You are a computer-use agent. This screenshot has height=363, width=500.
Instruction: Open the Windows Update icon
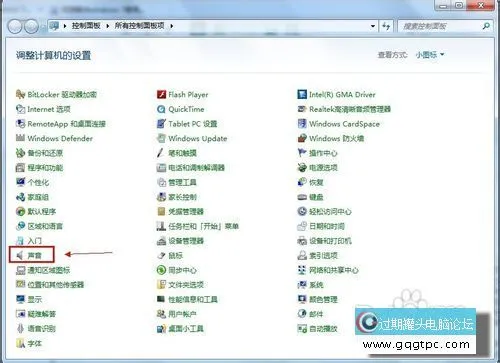pyautogui.click(x=161, y=138)
